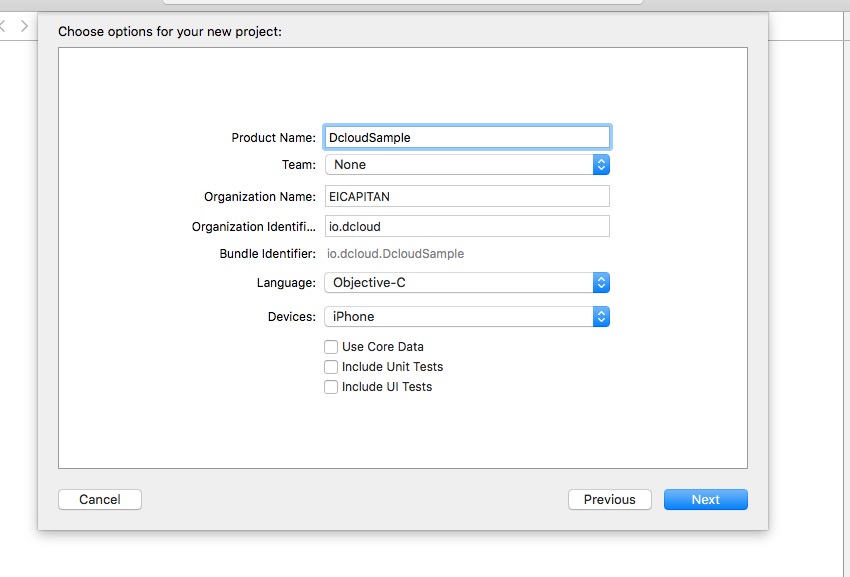Viewport: 850px width, 577px height.
Task: Cancel the new project dialog
Action: pyautogui.click(x=100, y=499)
